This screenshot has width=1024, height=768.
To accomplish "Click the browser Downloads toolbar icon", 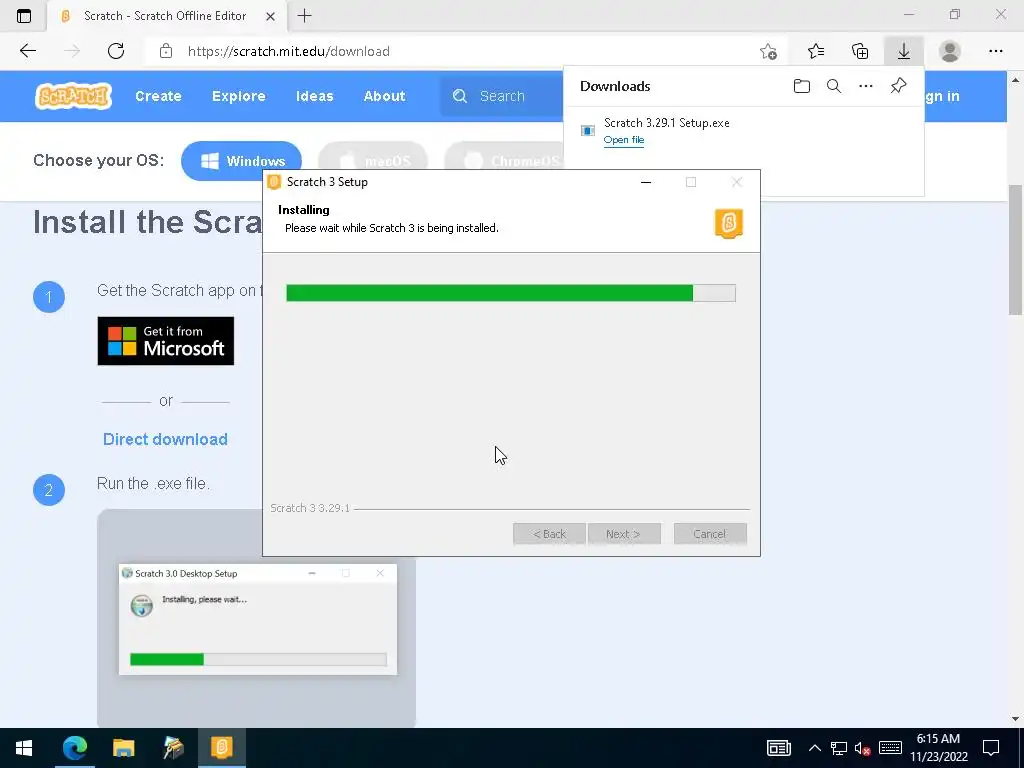I will [903, 51].
